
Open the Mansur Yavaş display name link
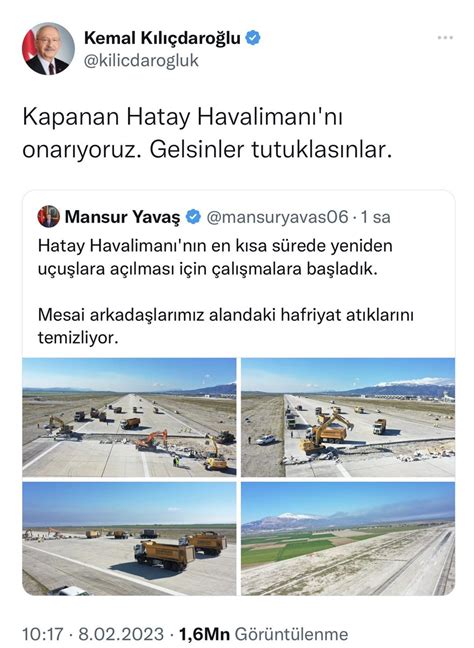[x=122, y=217]
